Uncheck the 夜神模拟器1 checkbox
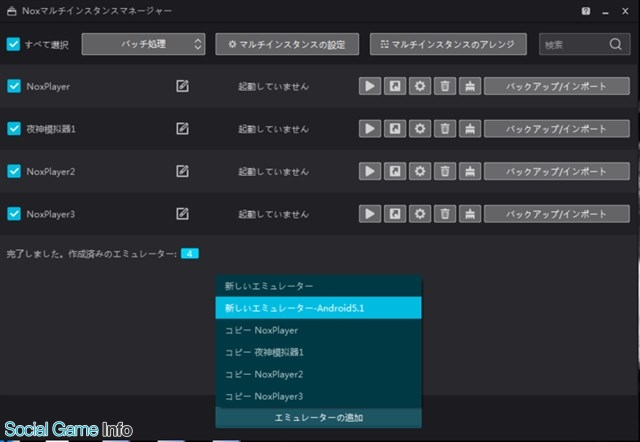The height and width of the screenshot is (442, 640). [x=14, y=129]
